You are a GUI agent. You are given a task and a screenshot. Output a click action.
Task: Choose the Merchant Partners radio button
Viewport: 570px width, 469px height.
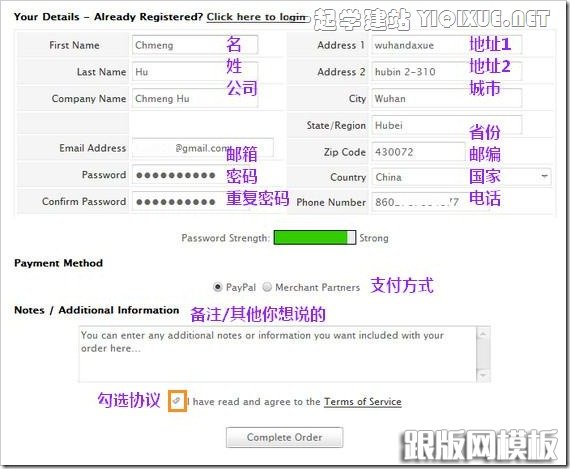267,287
